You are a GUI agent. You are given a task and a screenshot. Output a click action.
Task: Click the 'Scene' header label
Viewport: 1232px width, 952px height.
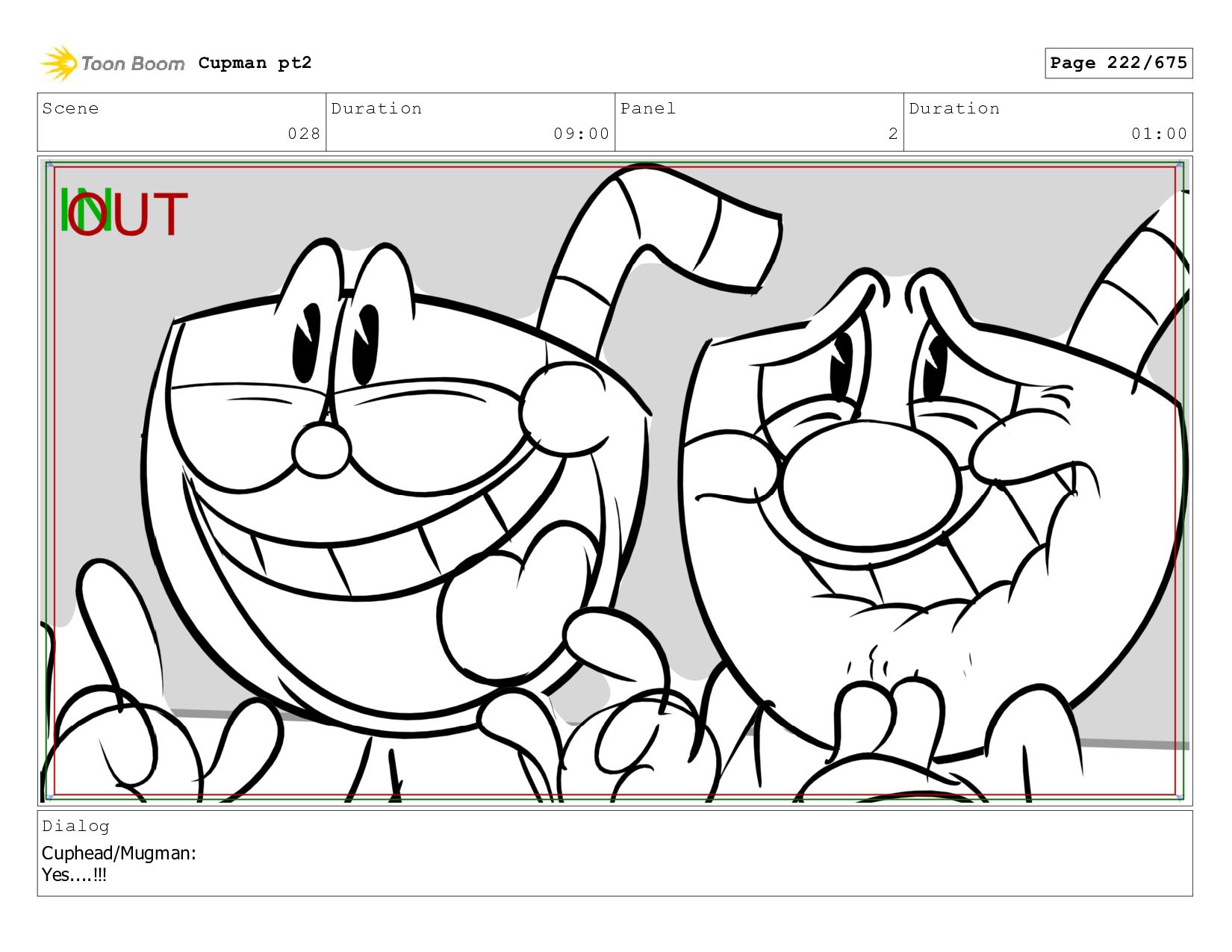[x=70, y=109]
